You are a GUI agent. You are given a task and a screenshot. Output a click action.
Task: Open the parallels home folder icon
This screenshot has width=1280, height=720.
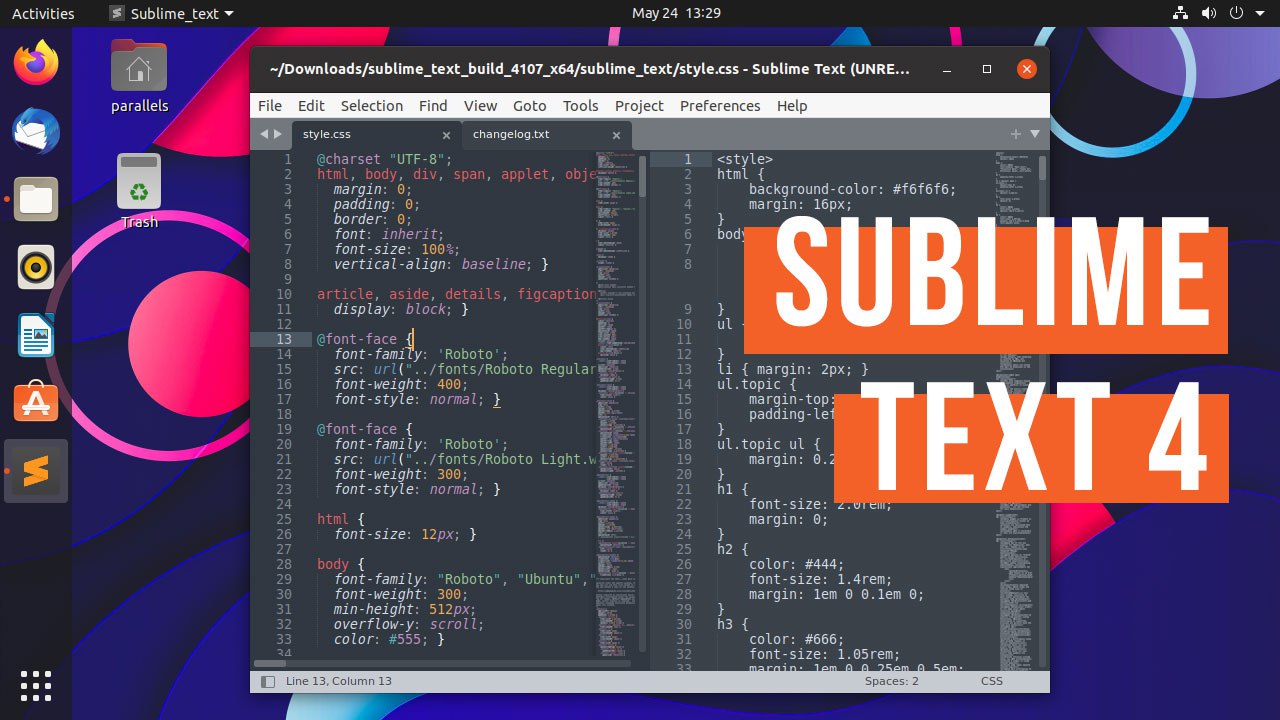(x=139, y=76)
